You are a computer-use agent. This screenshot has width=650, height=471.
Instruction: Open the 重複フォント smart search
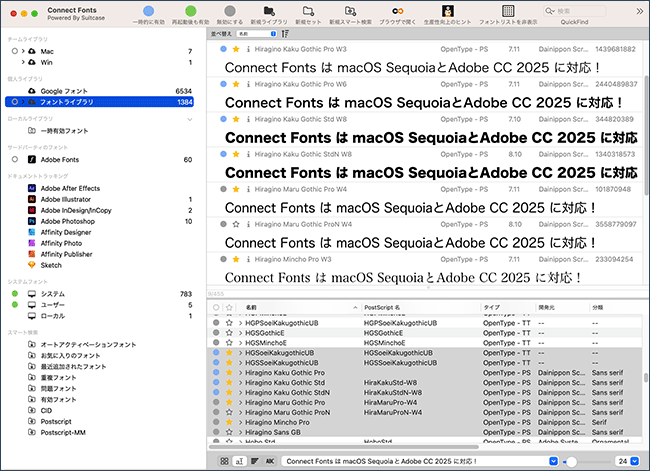99,377
